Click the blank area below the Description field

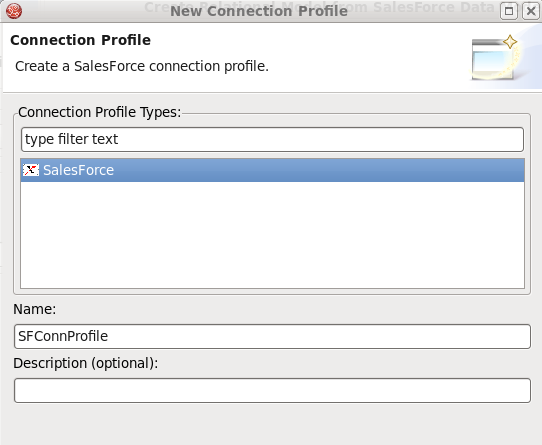coord(272,425)
